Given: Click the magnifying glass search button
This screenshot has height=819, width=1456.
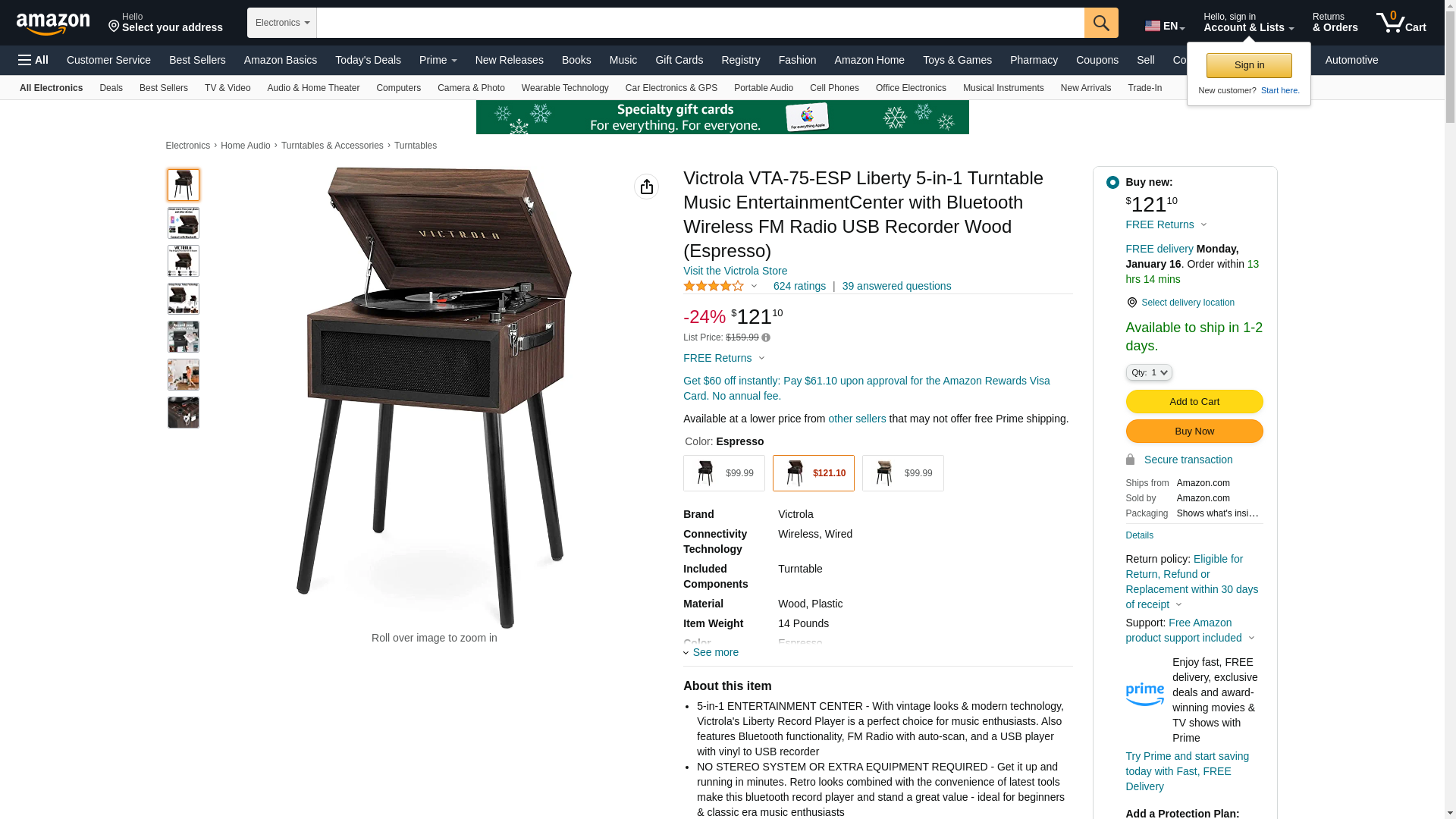Looking at the screenshot, I should click(1101, 23).
